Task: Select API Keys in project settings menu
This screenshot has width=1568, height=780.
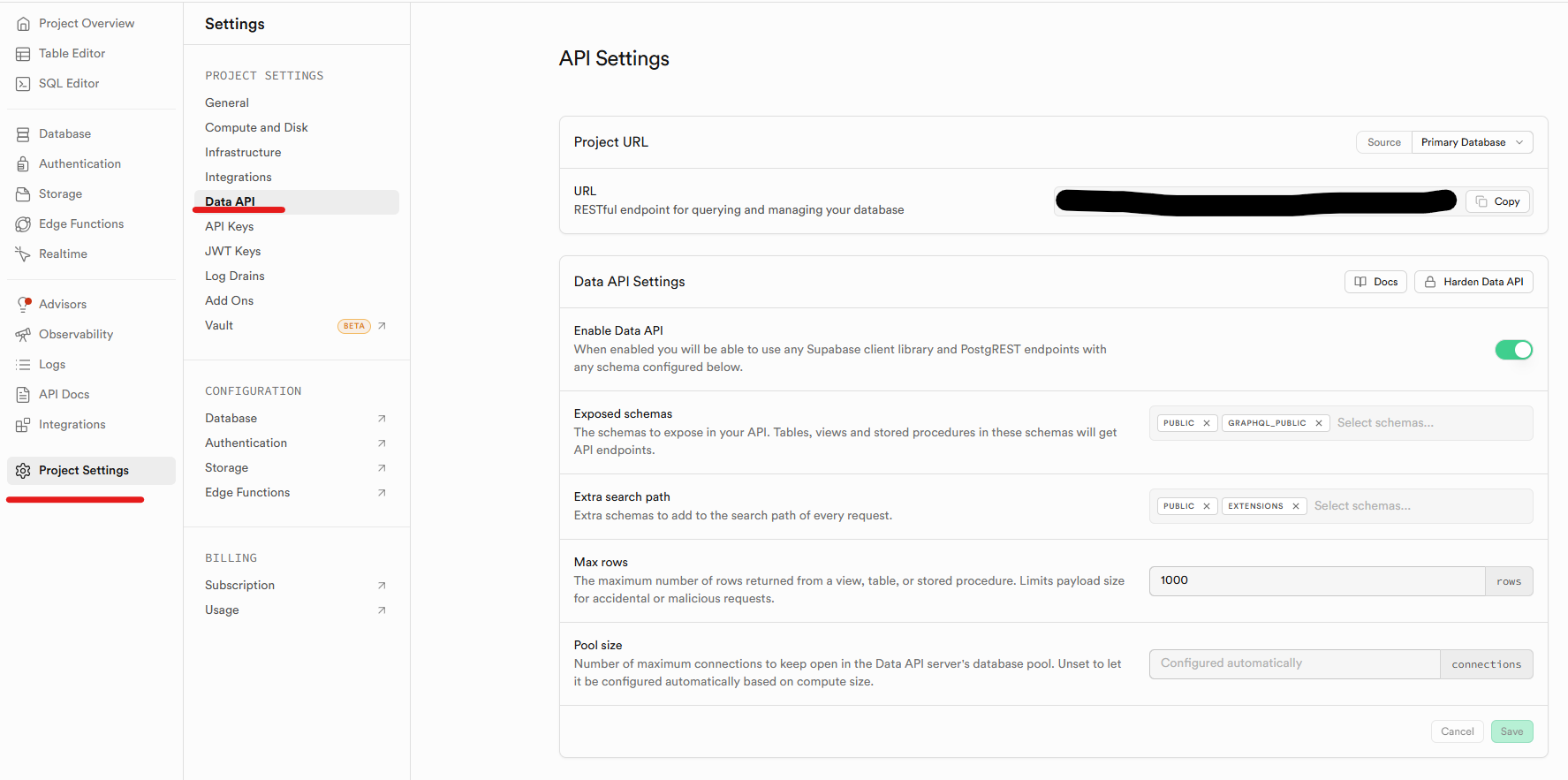Action: point(230,227)
